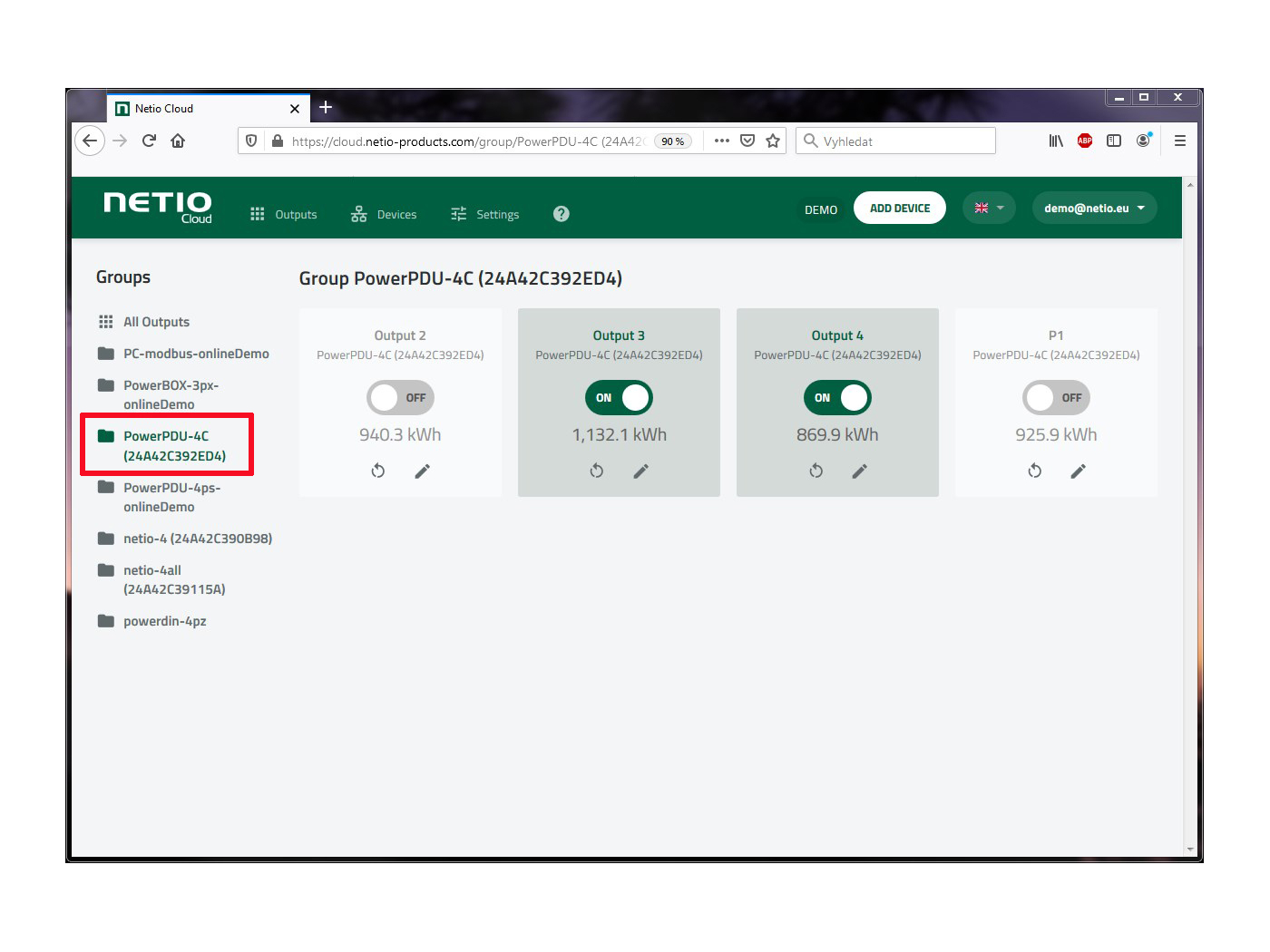Click the 1,132.1 kWh reading

[x=619, y=435]
